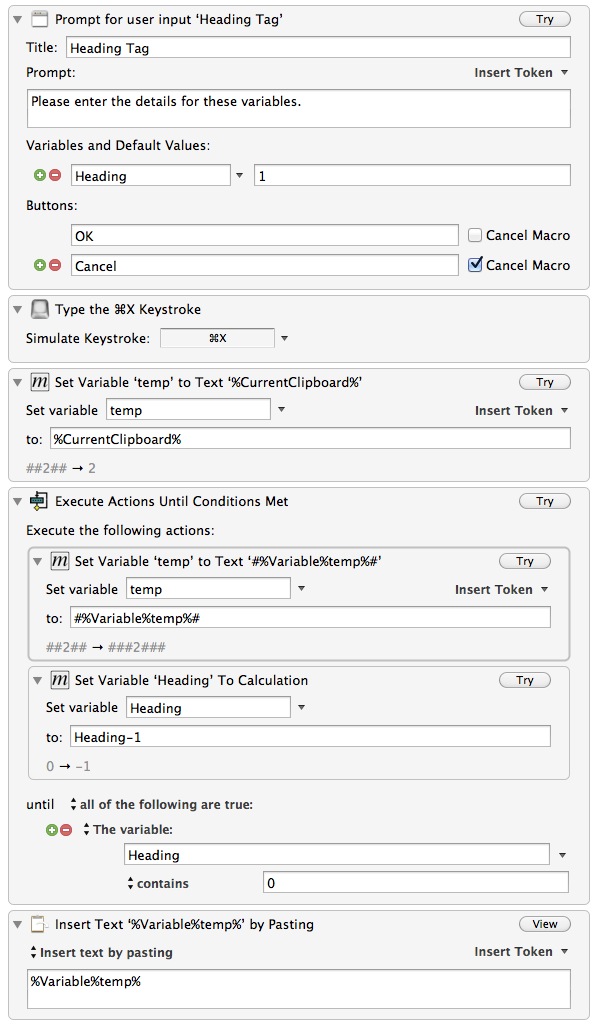The image size is (599, 1029).
Task: Open the 'contains' condition type popup
Action: pyautogui.click(x=157, y=883)
